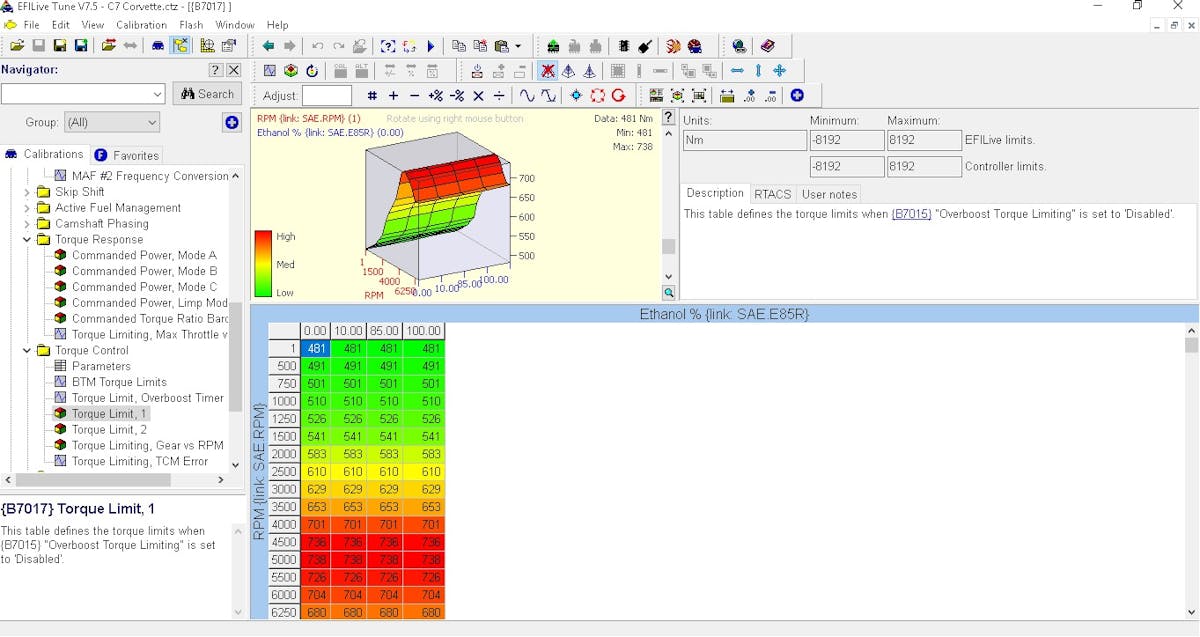Click the blue car icon in toolbar
Screen dimensions: 1200x637
158,46
